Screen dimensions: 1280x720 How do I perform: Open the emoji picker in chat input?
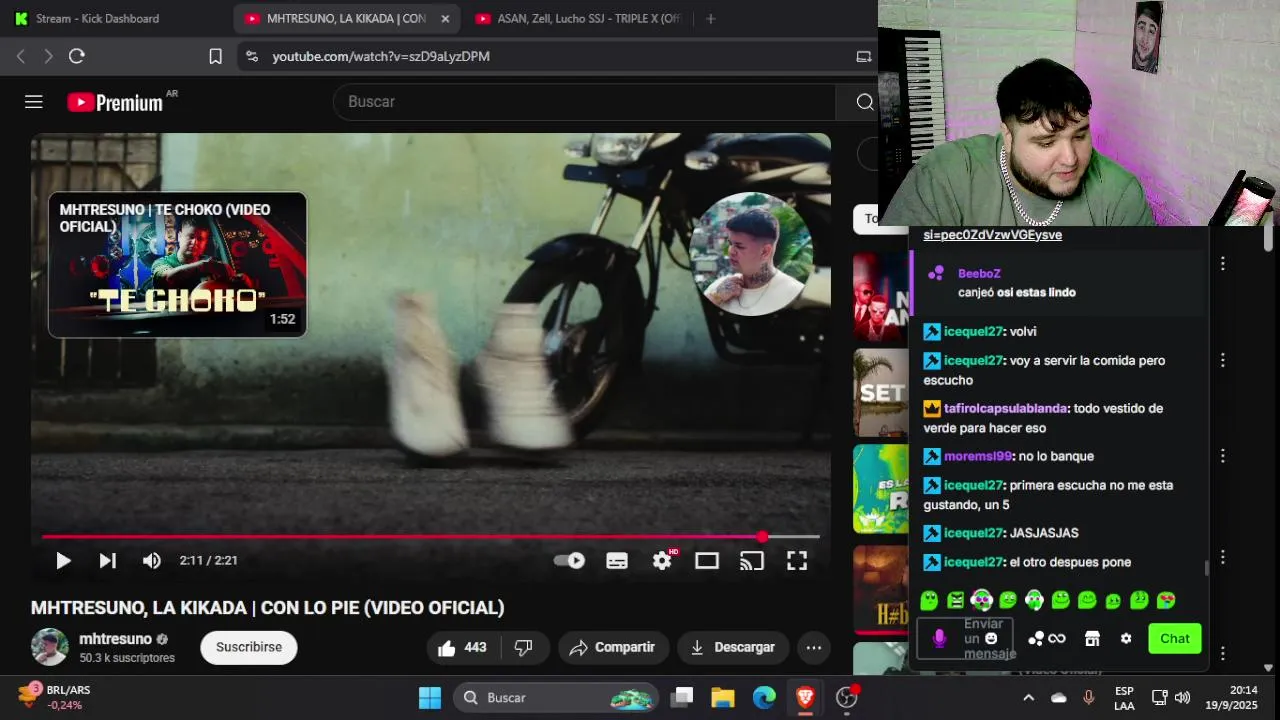point(991,638)
